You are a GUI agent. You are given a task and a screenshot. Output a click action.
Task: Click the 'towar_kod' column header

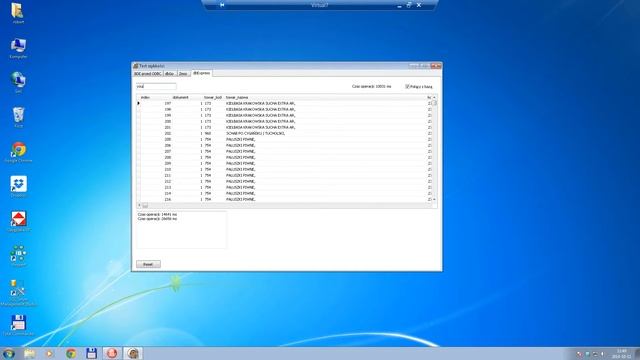213,98
